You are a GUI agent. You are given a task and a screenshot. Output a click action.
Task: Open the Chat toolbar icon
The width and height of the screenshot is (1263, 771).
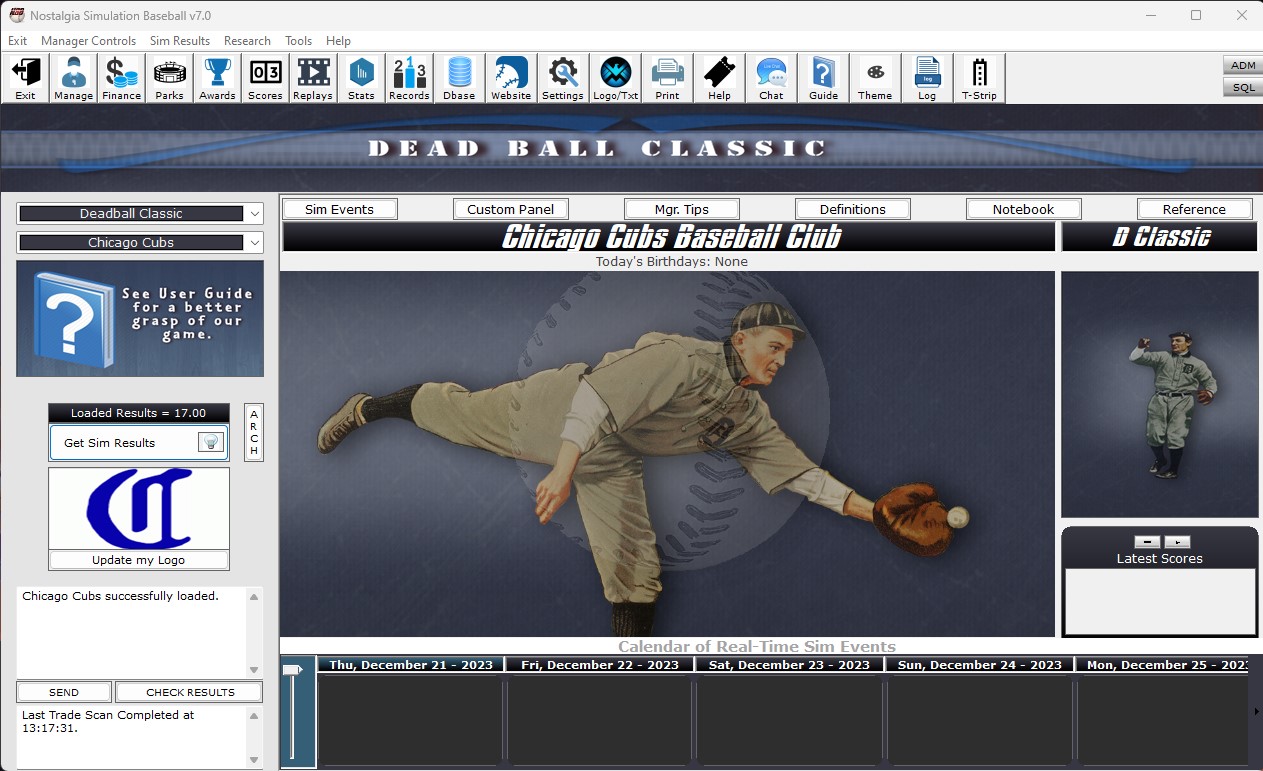coord(771,78)
